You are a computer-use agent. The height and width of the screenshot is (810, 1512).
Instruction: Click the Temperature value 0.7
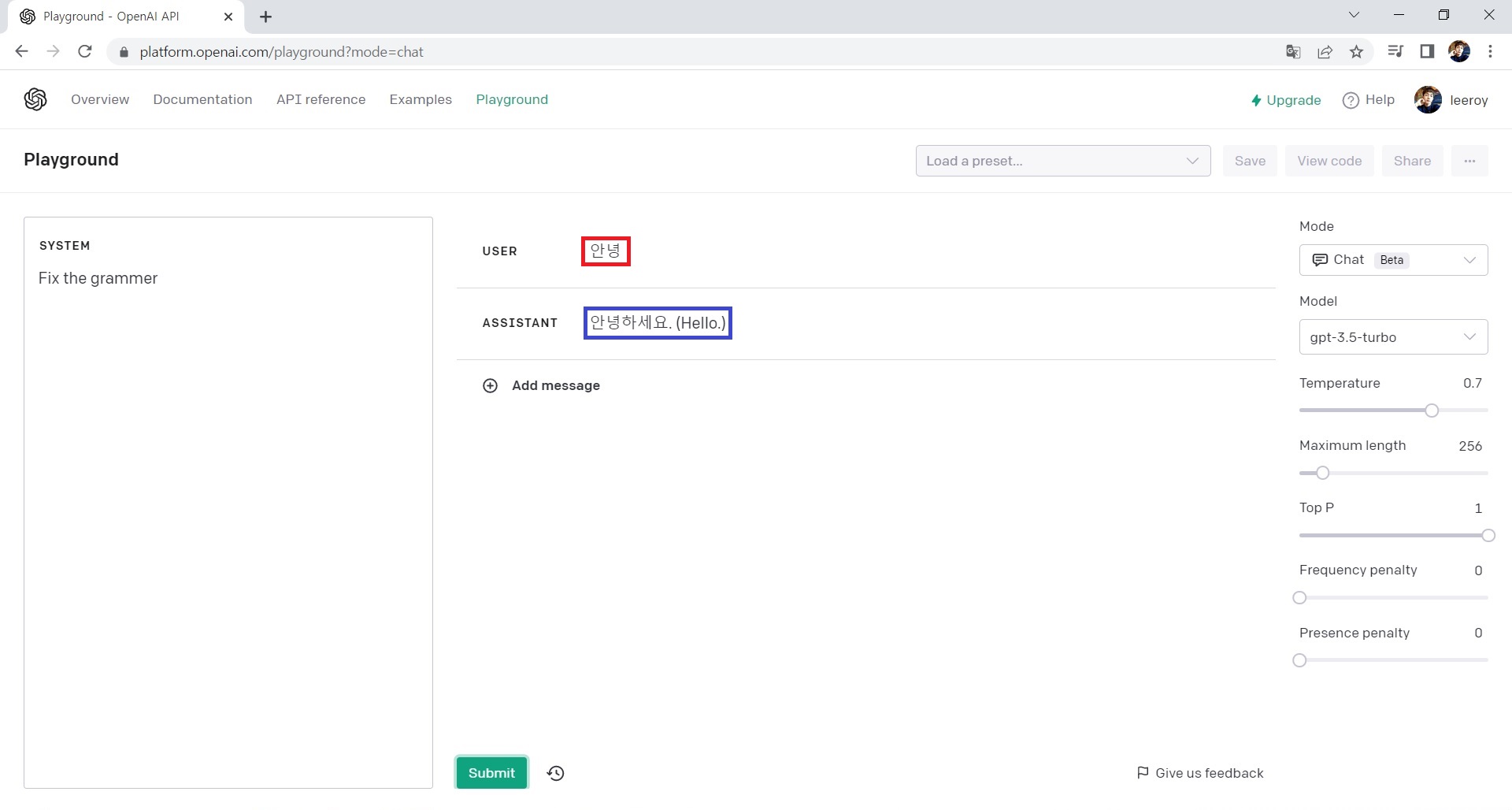(1473, 383)
